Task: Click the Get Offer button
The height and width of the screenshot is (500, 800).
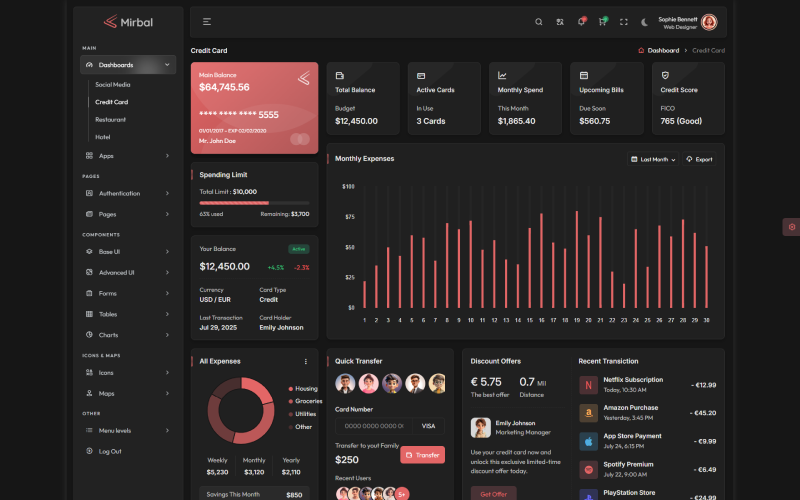Action: coord(492,493)
